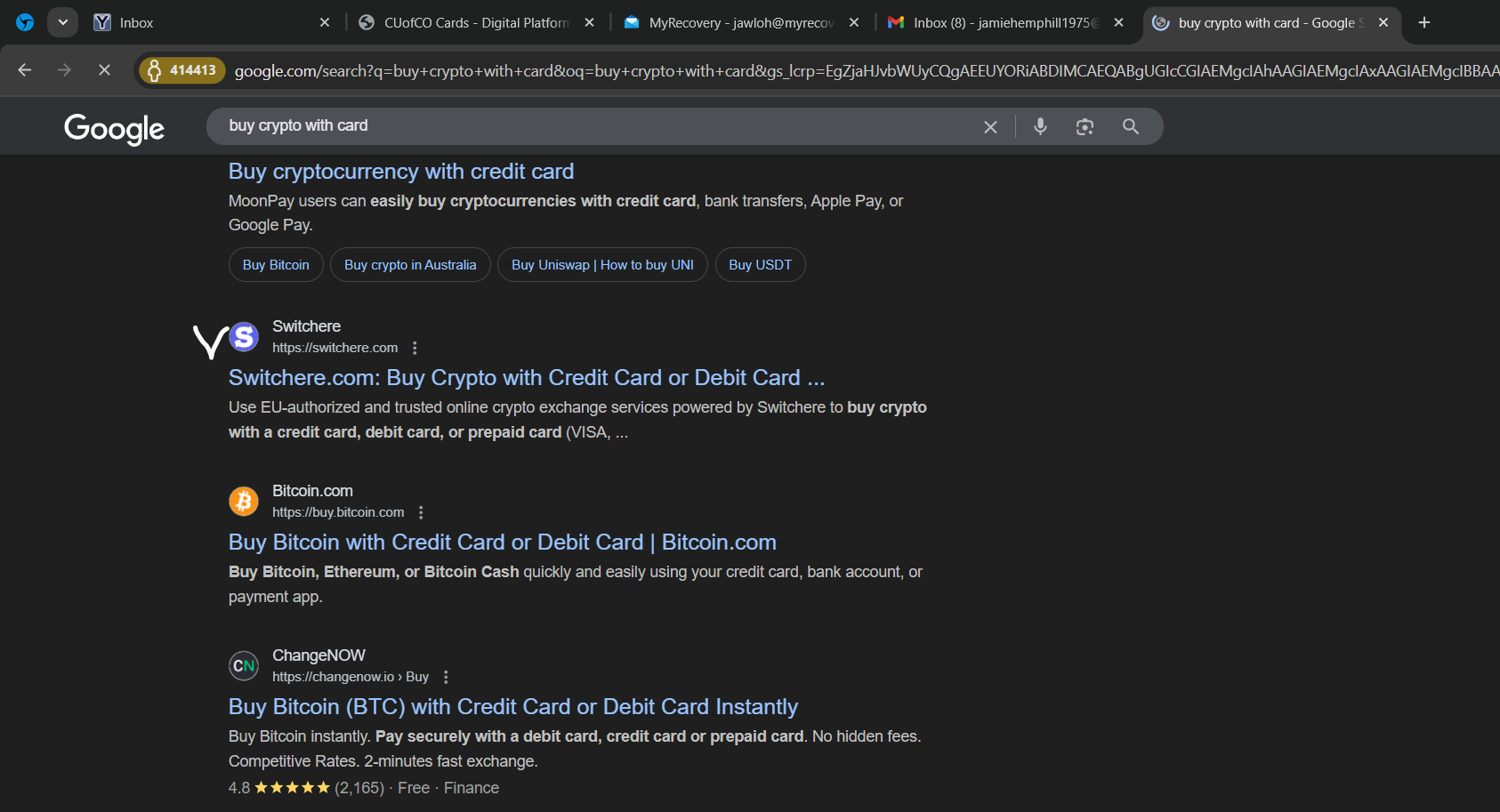Expand more options for ChangeNOW result
This screenshot has height=812, width=1500.
(446, 677)
